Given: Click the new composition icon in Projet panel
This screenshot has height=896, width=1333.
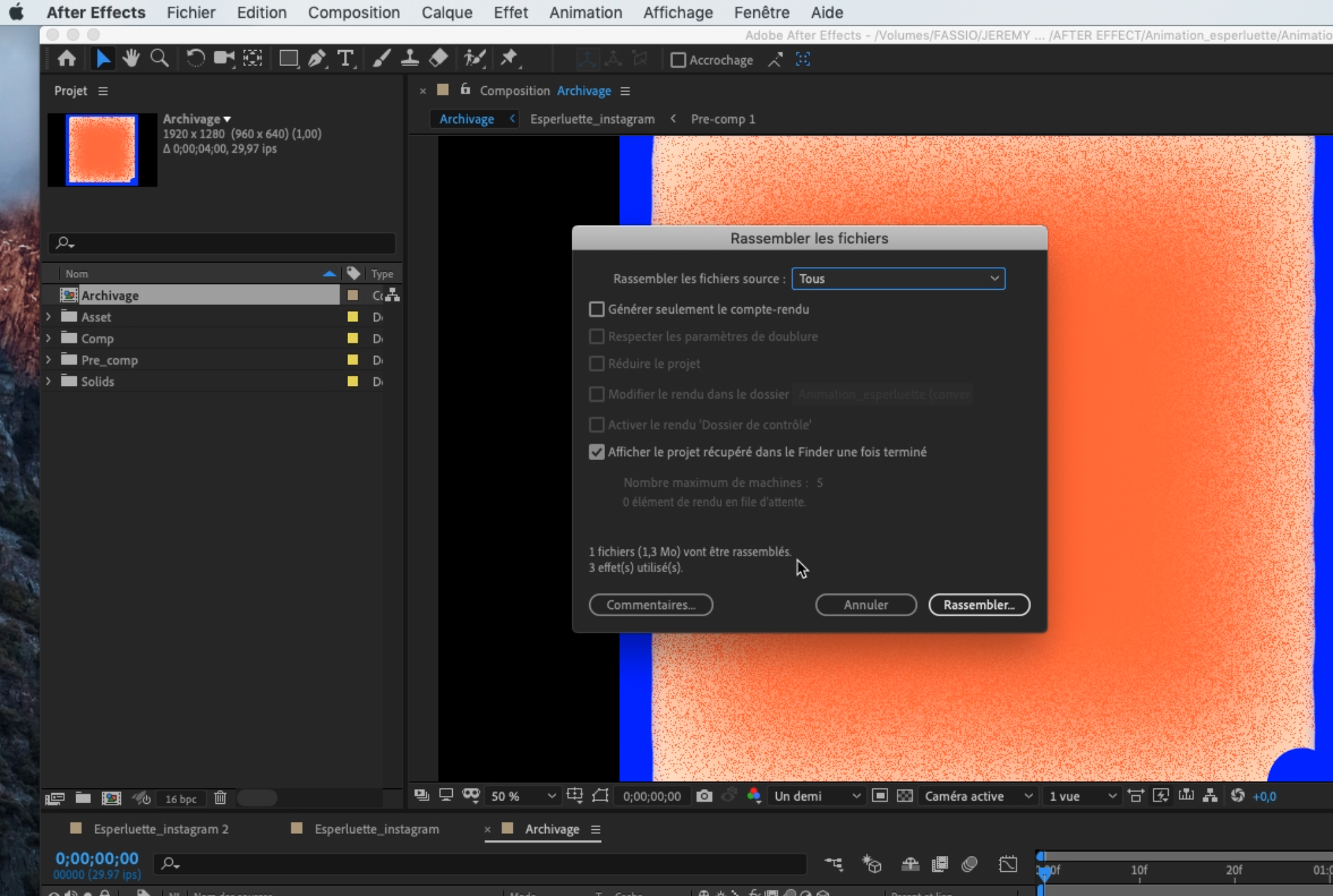Looking at the screenshot, I should [112, 798].
